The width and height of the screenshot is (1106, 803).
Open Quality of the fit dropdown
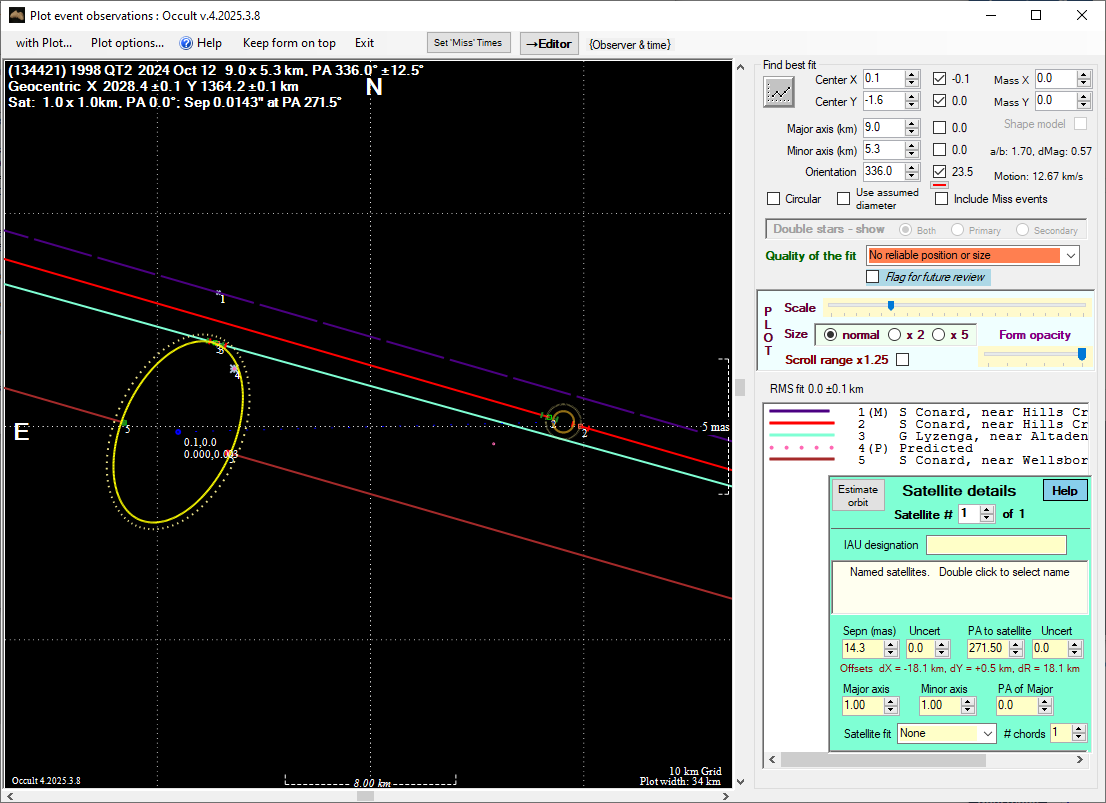tap(1071, 255)
